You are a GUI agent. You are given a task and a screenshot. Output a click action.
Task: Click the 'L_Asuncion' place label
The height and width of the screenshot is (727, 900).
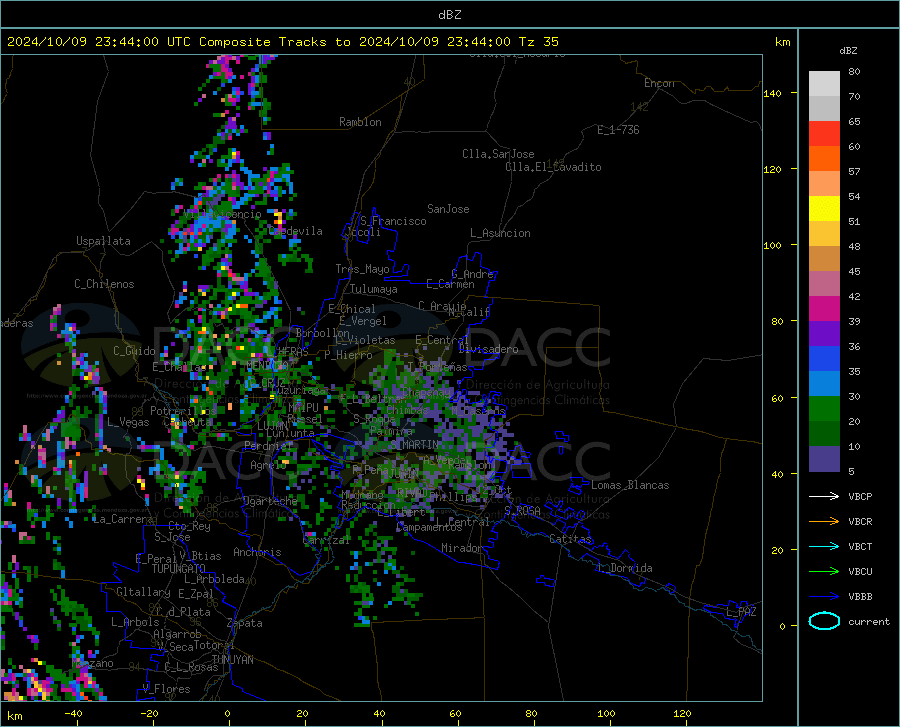click(x=500, y=233)
